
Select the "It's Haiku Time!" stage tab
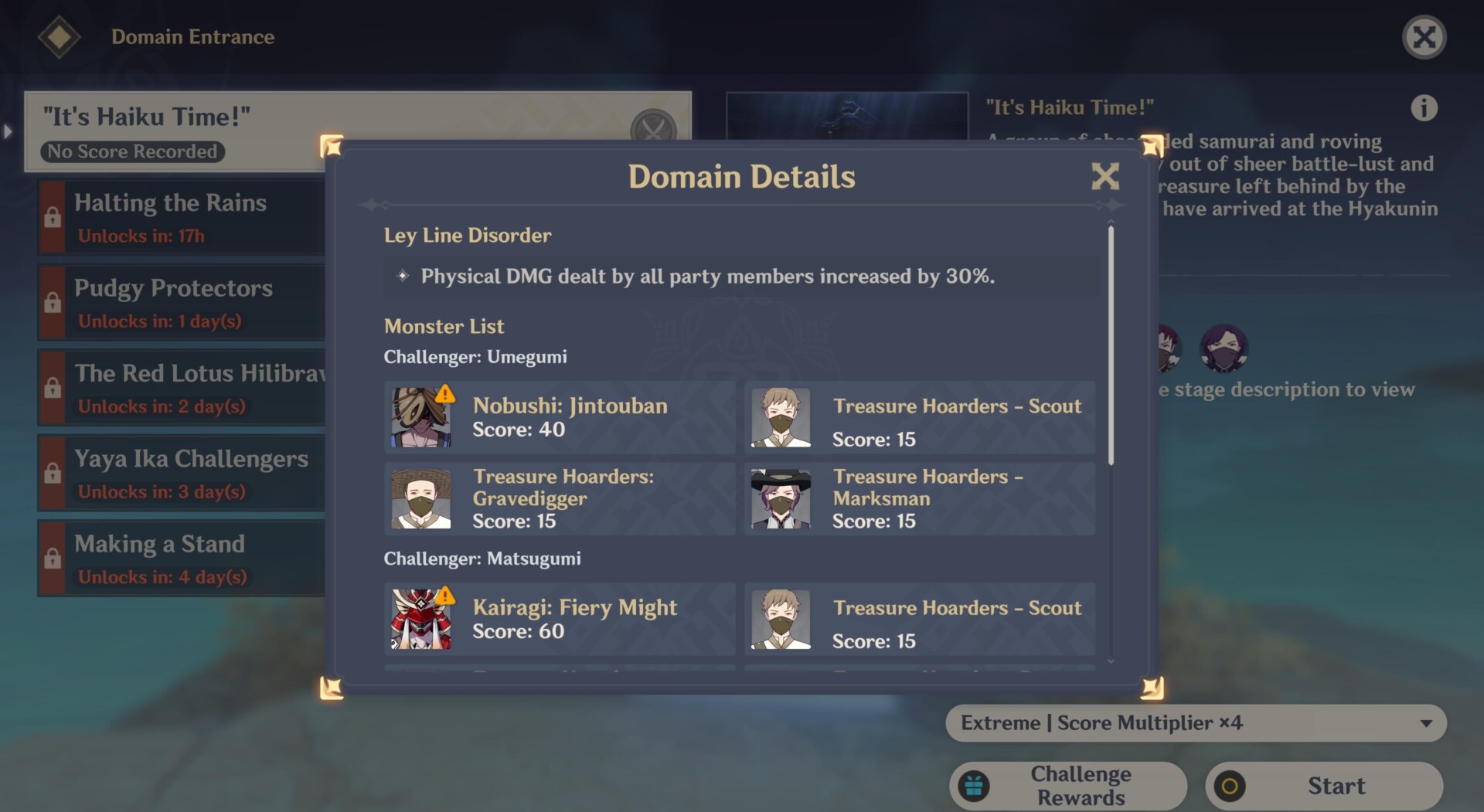pos(358,131)
